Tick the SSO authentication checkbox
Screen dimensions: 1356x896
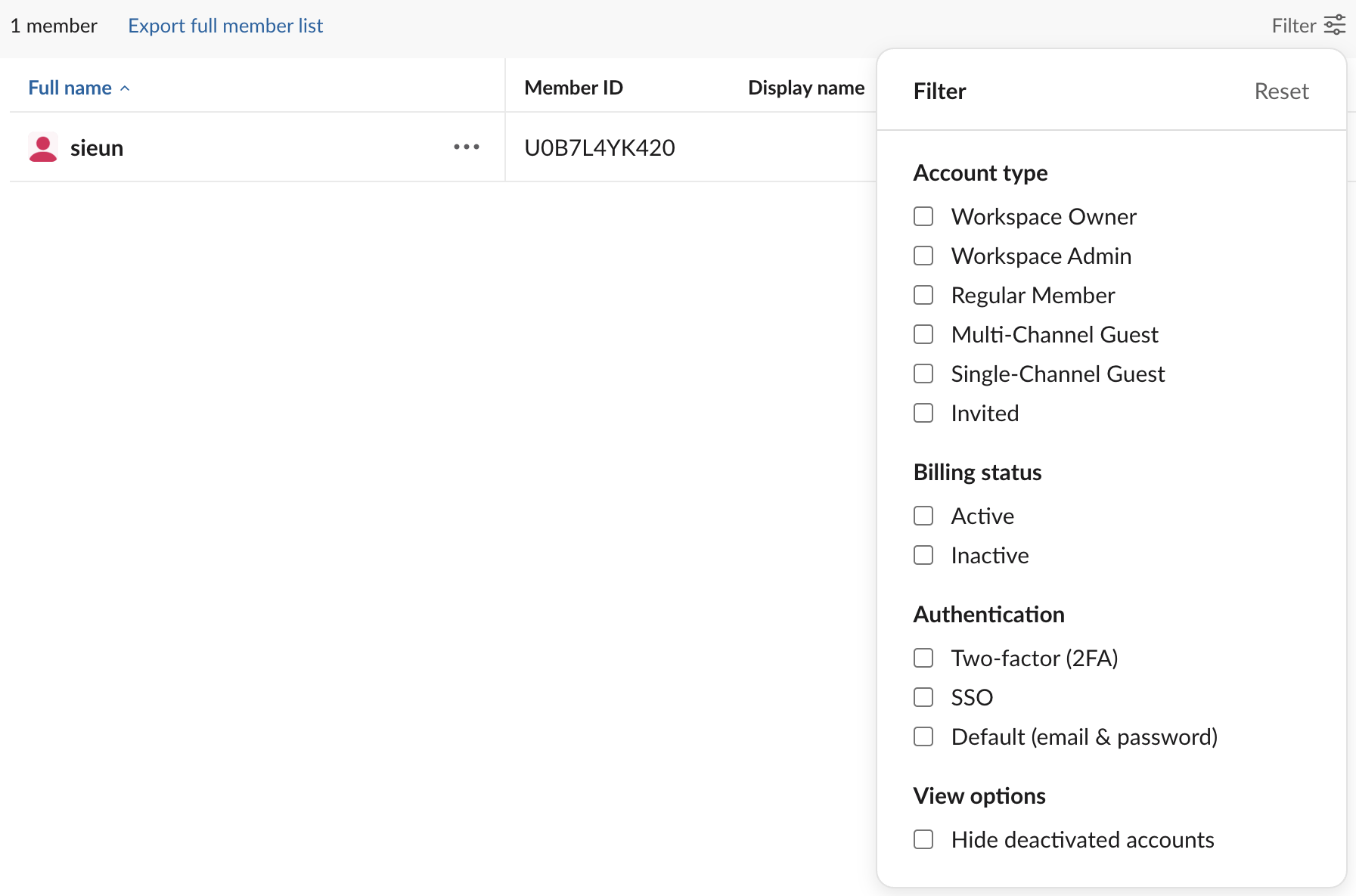923,697
